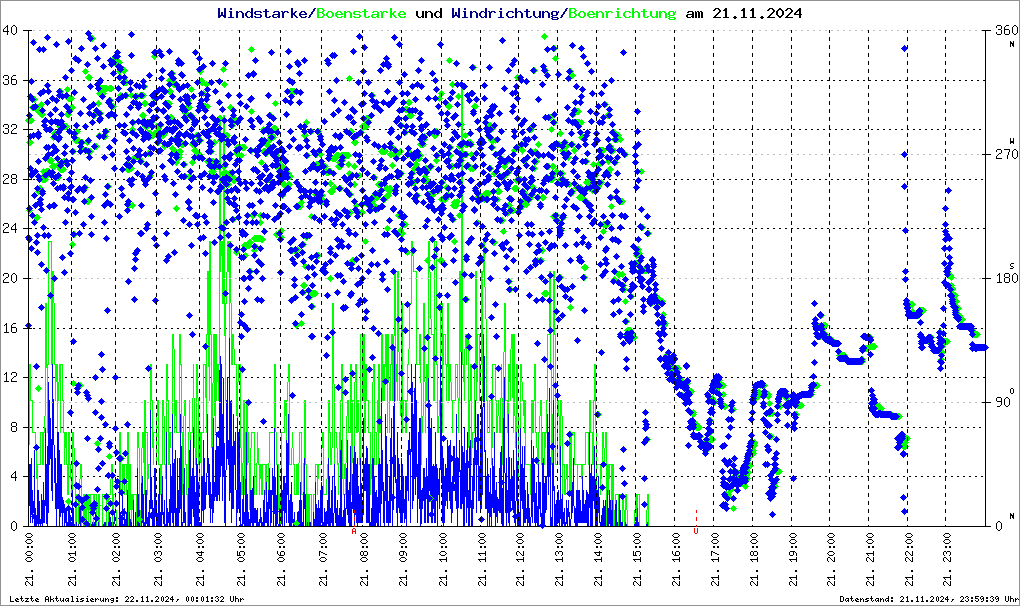Click the green "Boenstarke" title label

coord(362,14)
